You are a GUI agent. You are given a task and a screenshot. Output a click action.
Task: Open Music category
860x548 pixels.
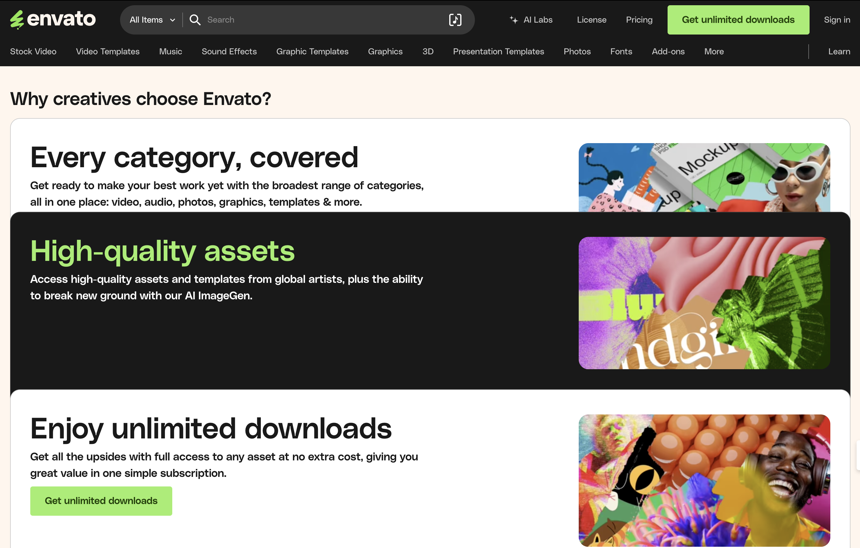click(x=171, y=52)
